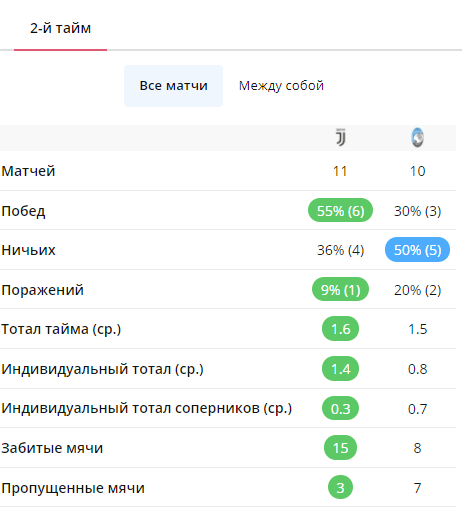Click the Побед row label
The height and width of the screenshot is (516, 462).
pos(23,211)
